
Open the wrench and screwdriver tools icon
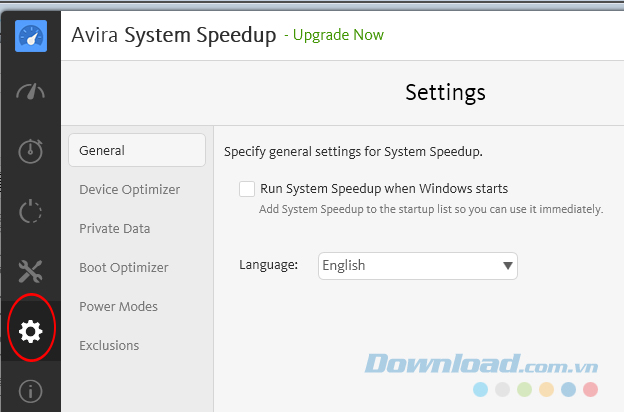tap(31, 271)
